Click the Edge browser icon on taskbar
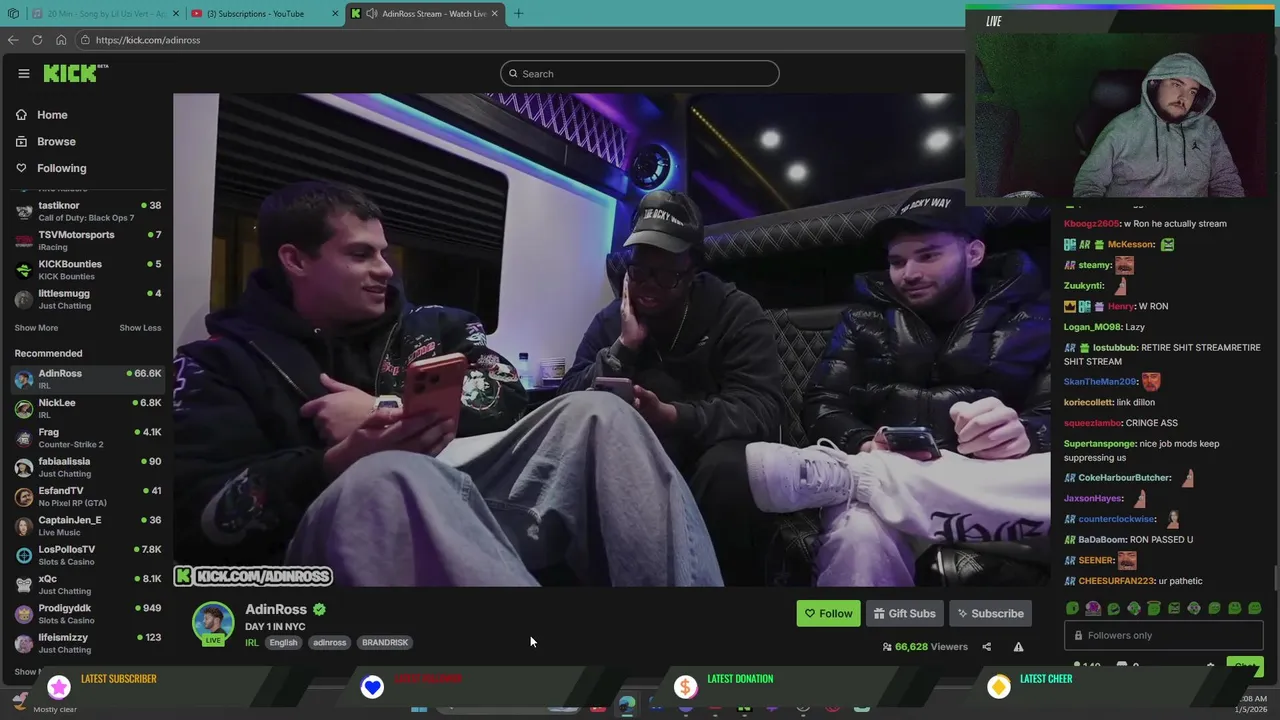The height and width of the screenshot is (720, 1280). tap(626, 704)
